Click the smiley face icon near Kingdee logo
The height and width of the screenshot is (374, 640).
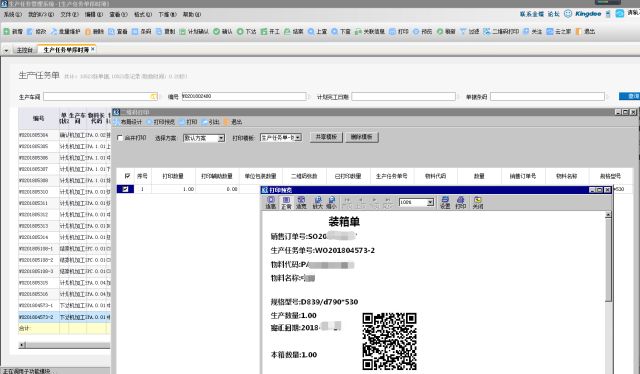(x=568, y=13)
